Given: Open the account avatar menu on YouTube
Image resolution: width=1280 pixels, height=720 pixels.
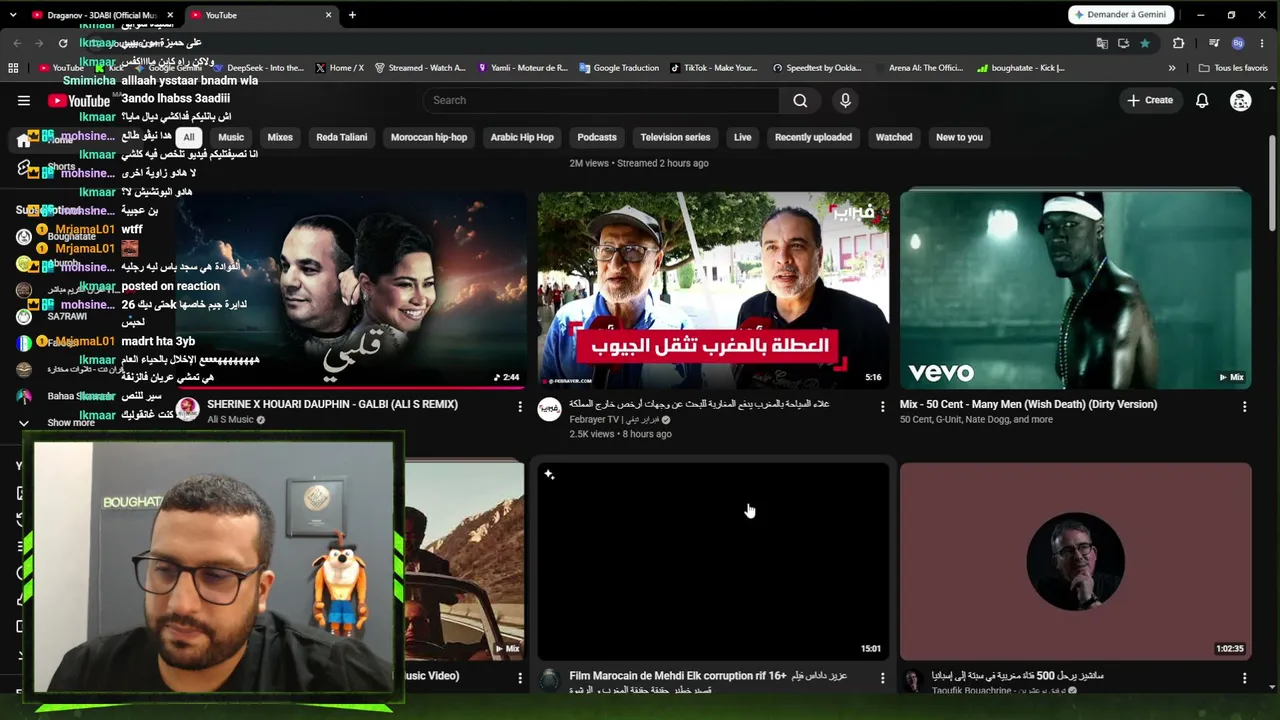Looking at the screenshot, I should 1240,100.
